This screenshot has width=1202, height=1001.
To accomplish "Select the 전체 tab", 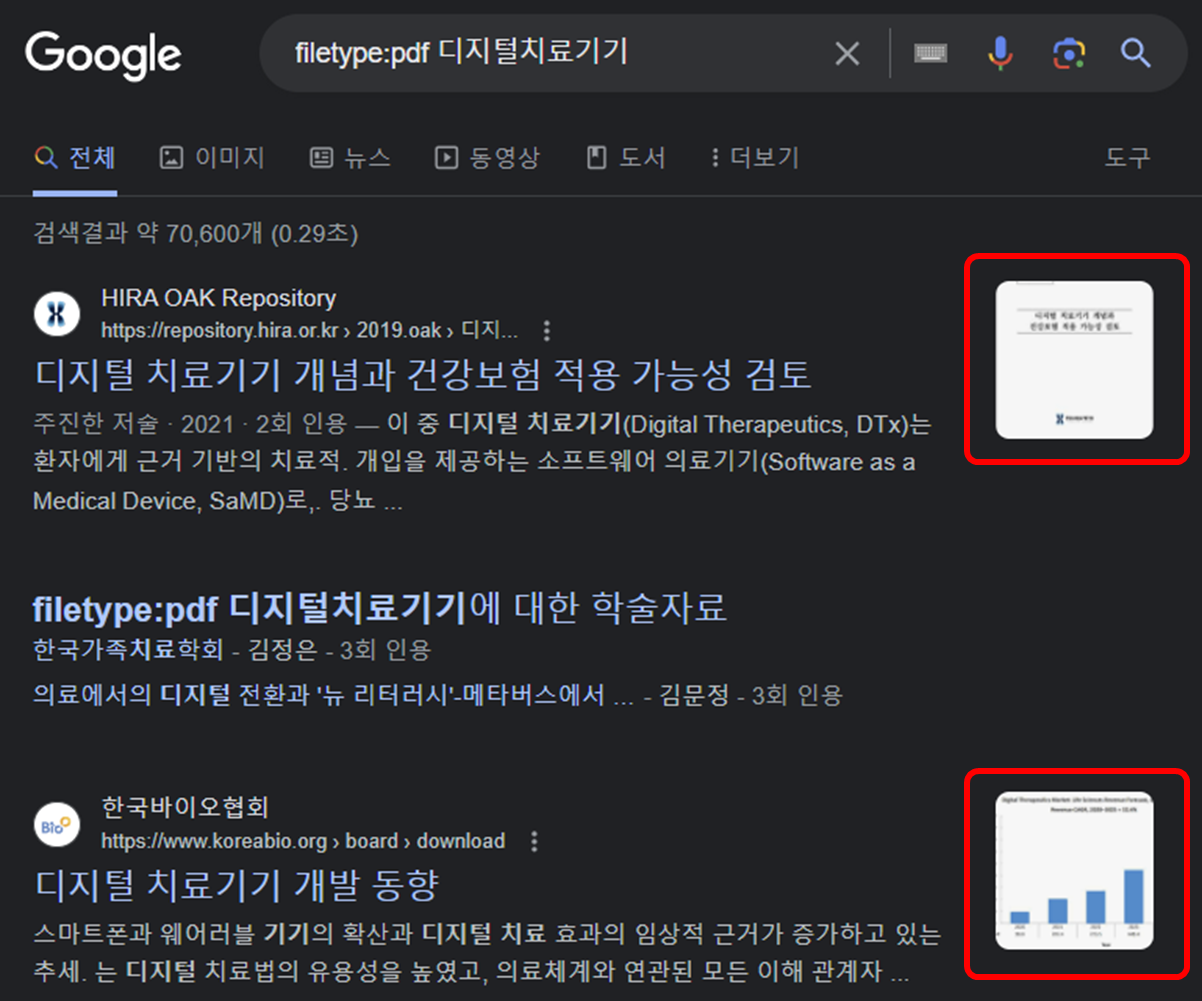I will point(75,158).
